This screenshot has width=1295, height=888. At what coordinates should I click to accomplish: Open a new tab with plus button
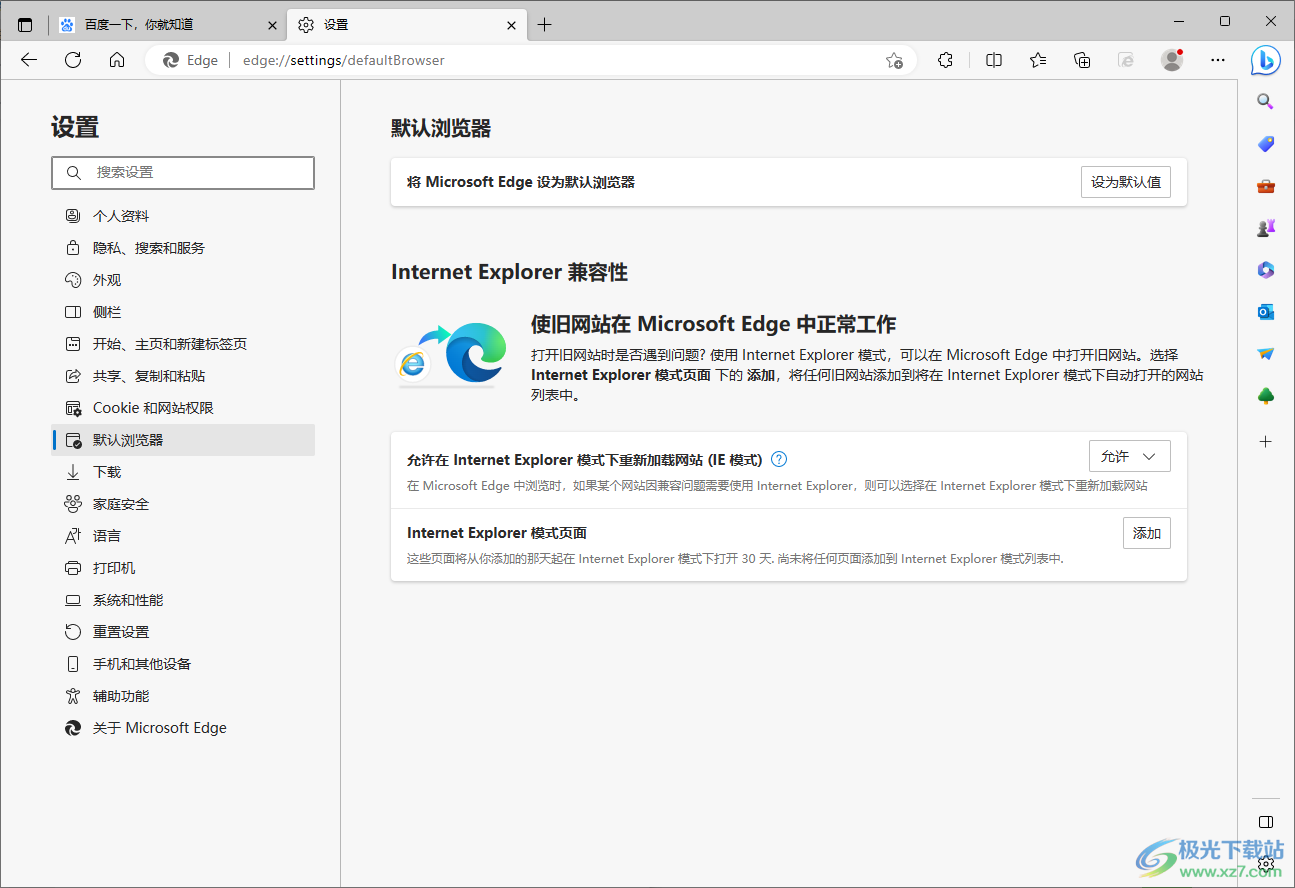pos(544,25)
